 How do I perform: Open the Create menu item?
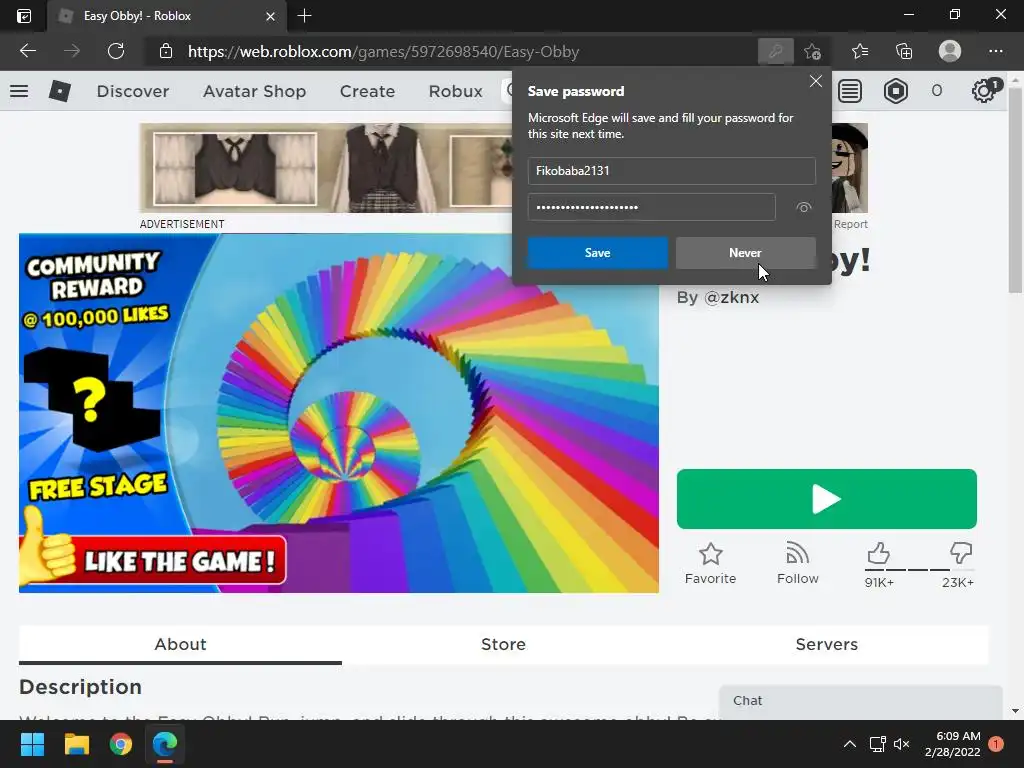pos(367,91)
